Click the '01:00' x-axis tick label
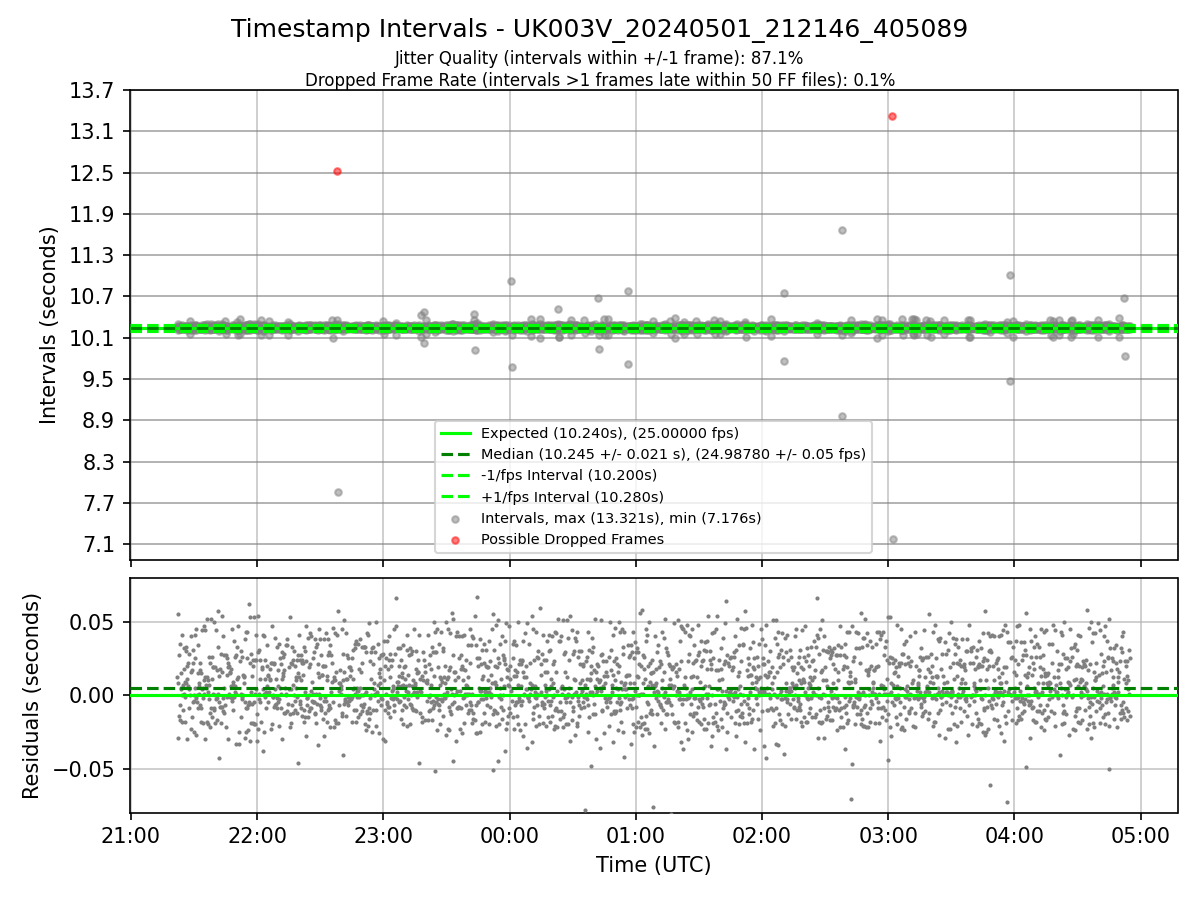The width and height of the screenshot is (1200, 900). pos(636,834)
